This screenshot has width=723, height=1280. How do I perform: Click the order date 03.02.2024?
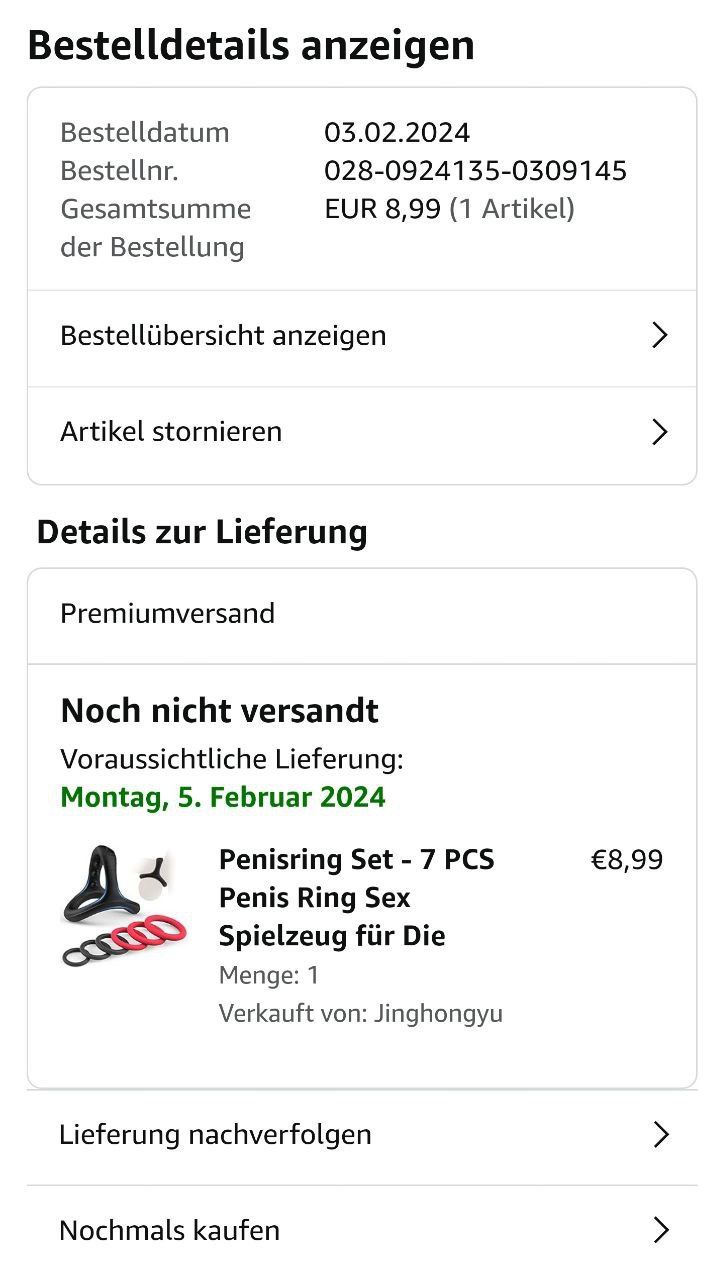[x=397, y=133]
